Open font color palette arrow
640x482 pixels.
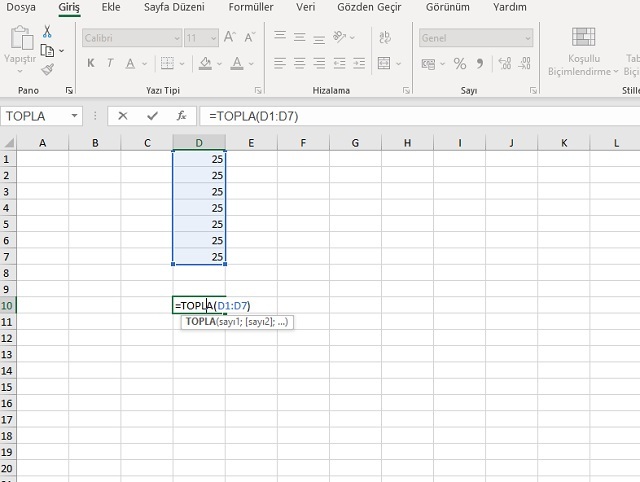point(251,64)
